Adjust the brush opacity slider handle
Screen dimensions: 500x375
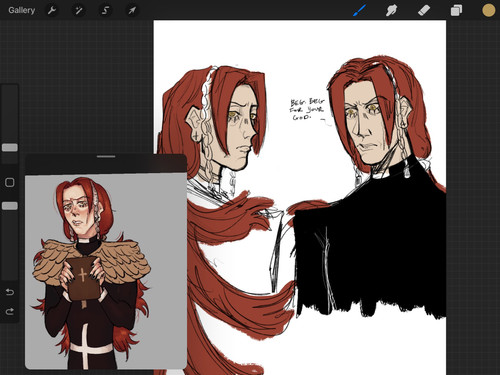[x=10, y=206]
